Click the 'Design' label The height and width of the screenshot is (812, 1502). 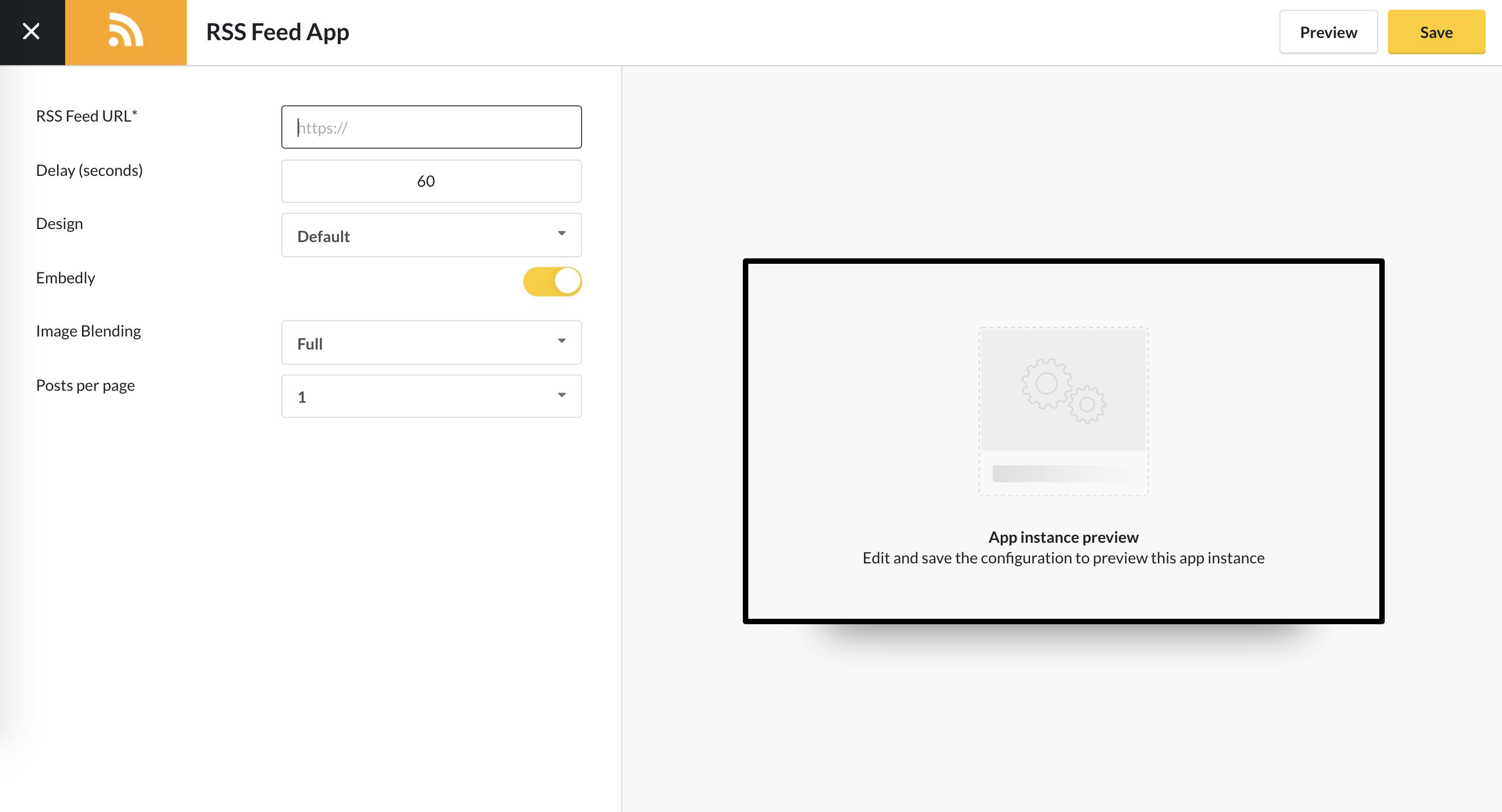pyautogui.click(x=60, y=224)
